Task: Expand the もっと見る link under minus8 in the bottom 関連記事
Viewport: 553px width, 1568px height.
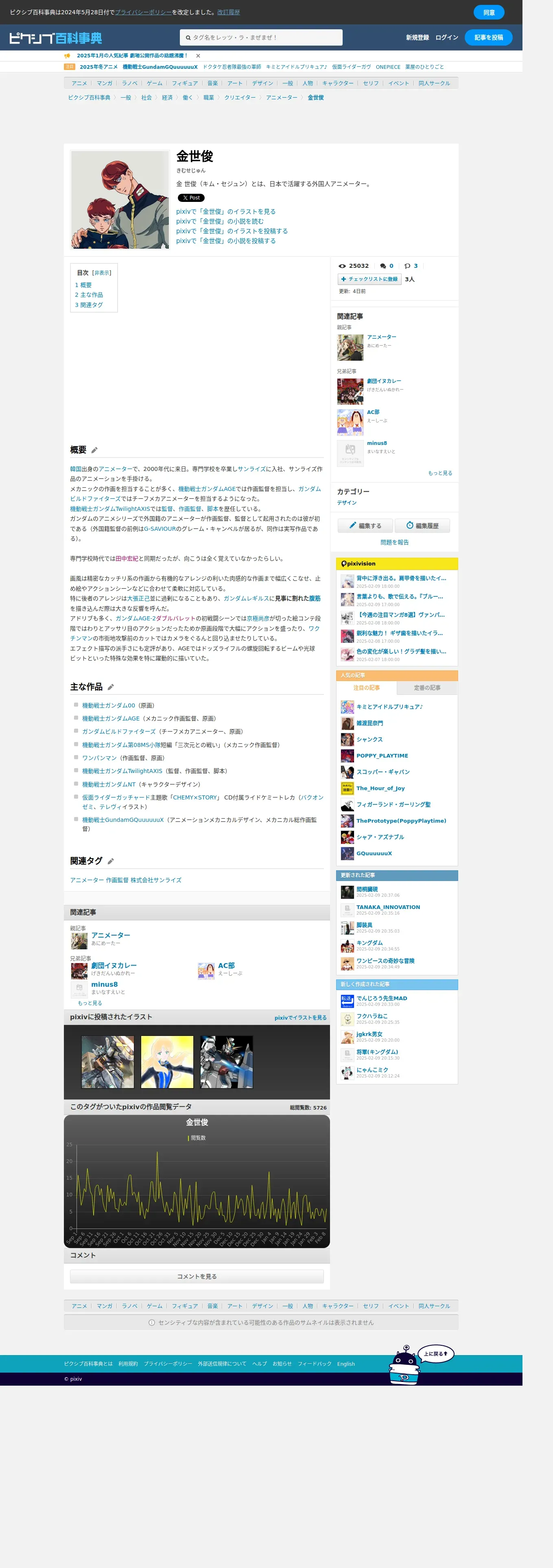Action: 90,1003
